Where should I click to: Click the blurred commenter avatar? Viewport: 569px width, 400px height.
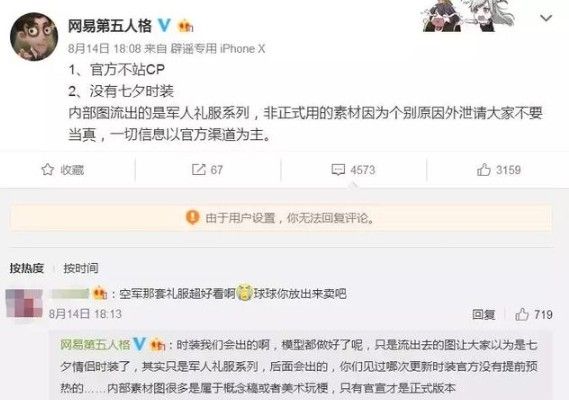tap(24, 302)
